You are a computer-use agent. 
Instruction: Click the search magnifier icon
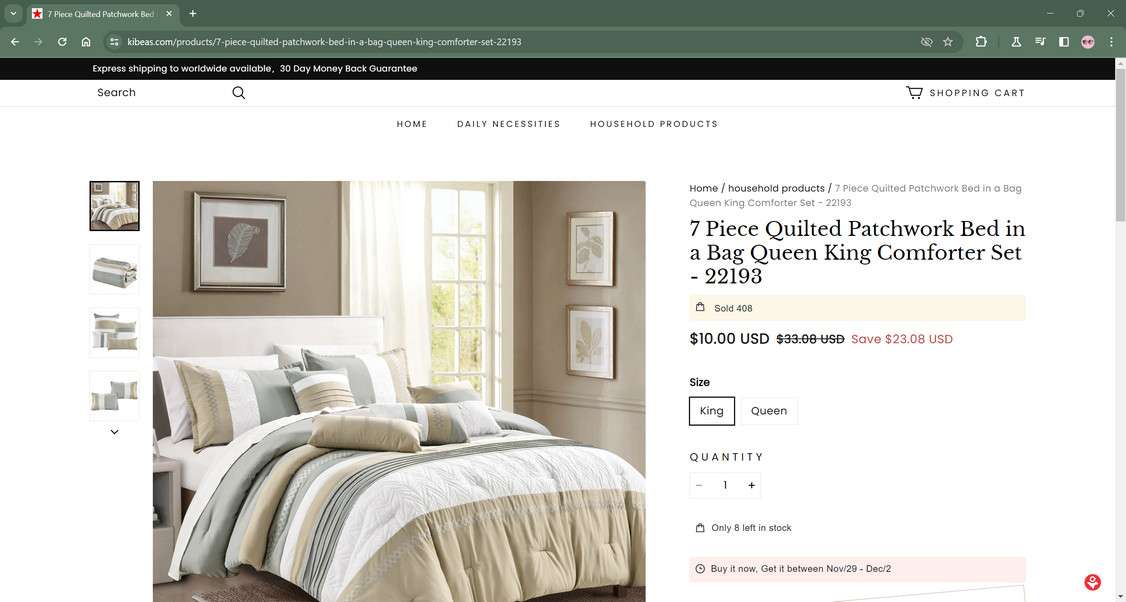pyautogui.click(x=238, y=93)
